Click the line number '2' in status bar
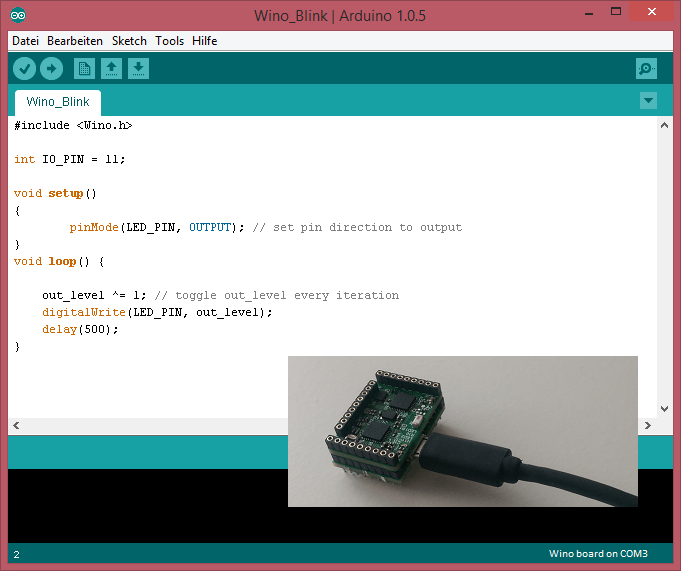 17,554
